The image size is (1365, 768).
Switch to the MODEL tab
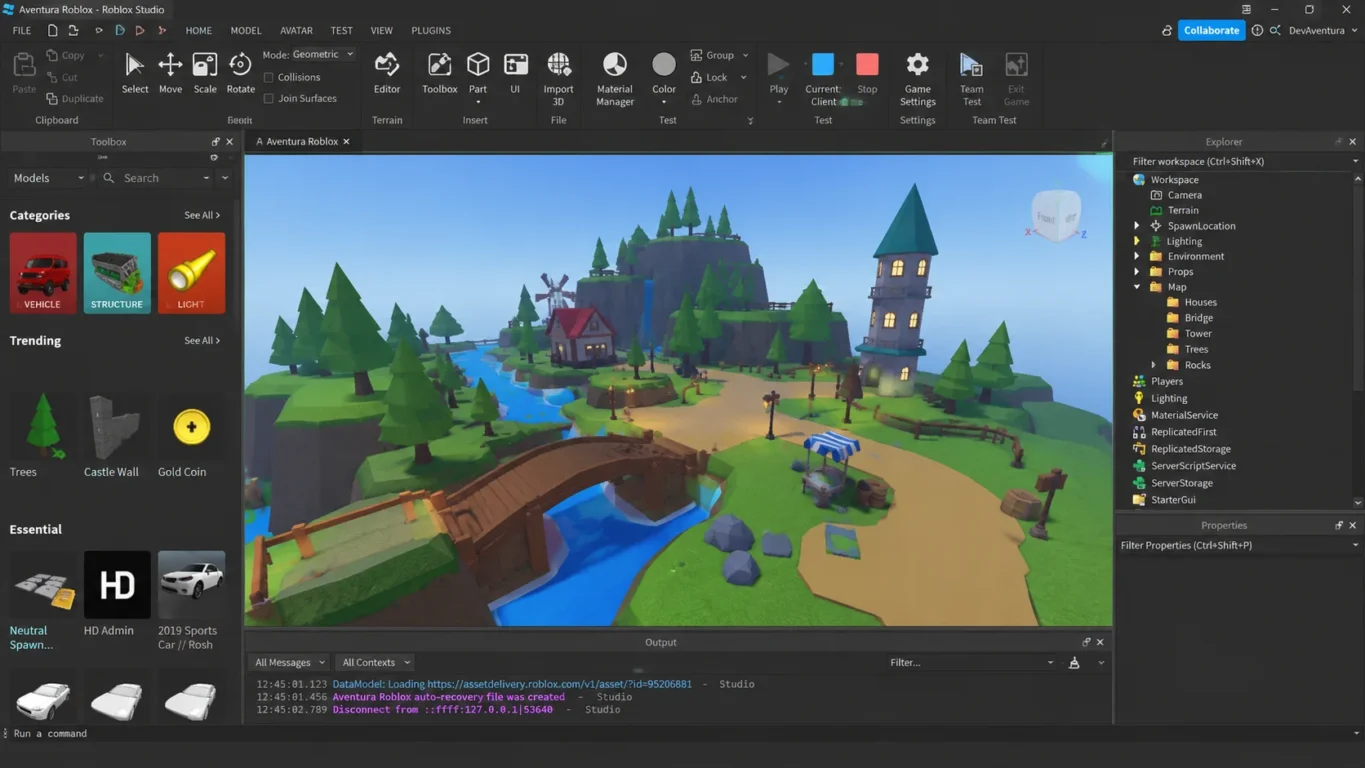point(246,31)
